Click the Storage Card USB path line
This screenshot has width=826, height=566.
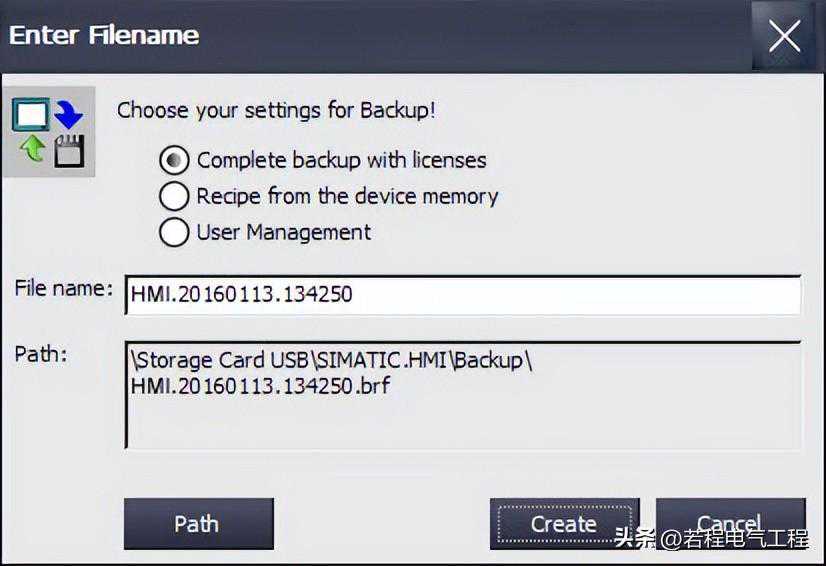tap(332, 360)
